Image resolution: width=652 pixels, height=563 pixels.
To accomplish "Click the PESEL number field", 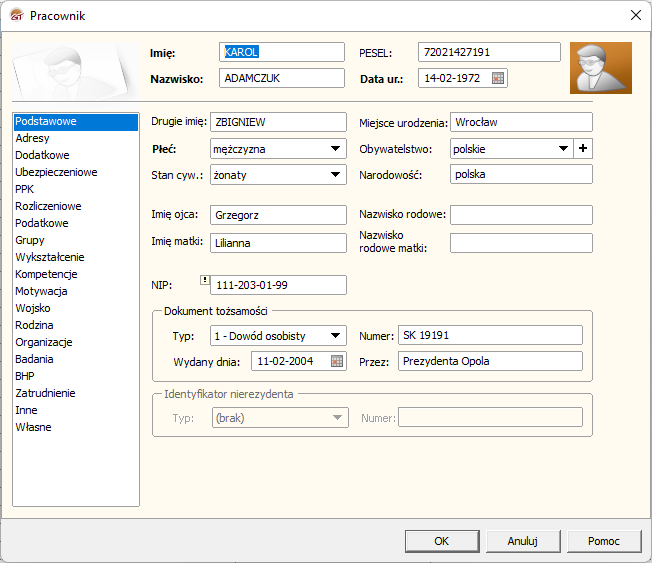I will coord(489,52).
